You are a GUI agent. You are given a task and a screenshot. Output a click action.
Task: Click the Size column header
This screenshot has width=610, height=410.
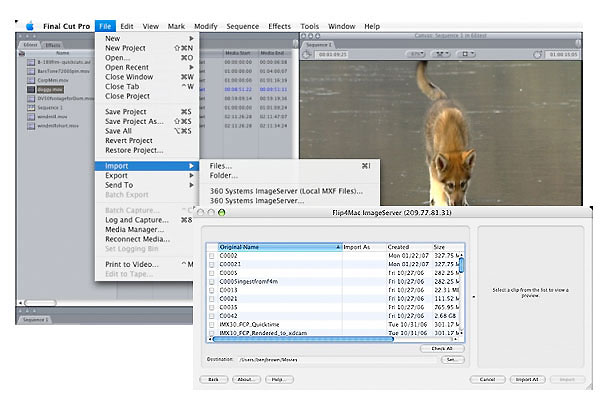(446, 247)
